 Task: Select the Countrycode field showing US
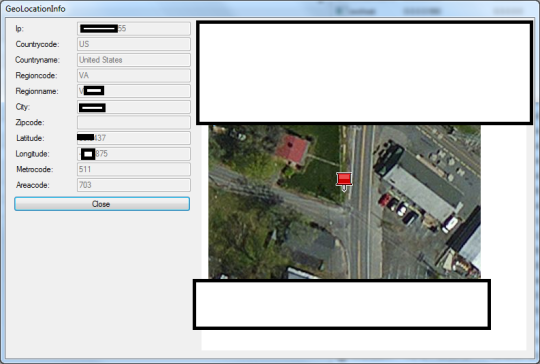(134, 44)
